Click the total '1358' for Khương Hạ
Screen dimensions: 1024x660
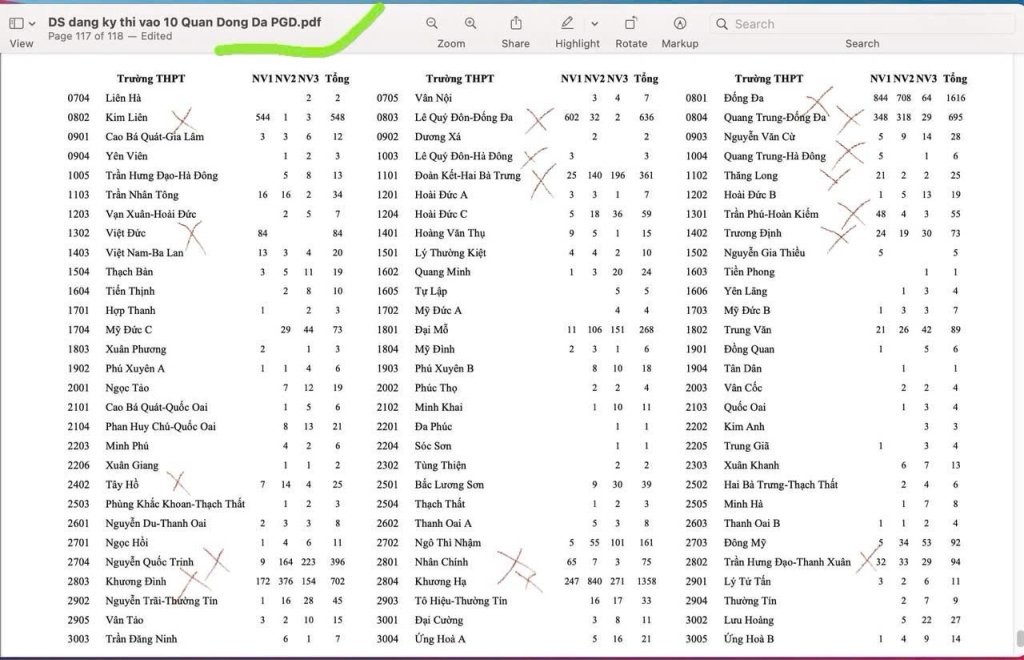[646, 581]
